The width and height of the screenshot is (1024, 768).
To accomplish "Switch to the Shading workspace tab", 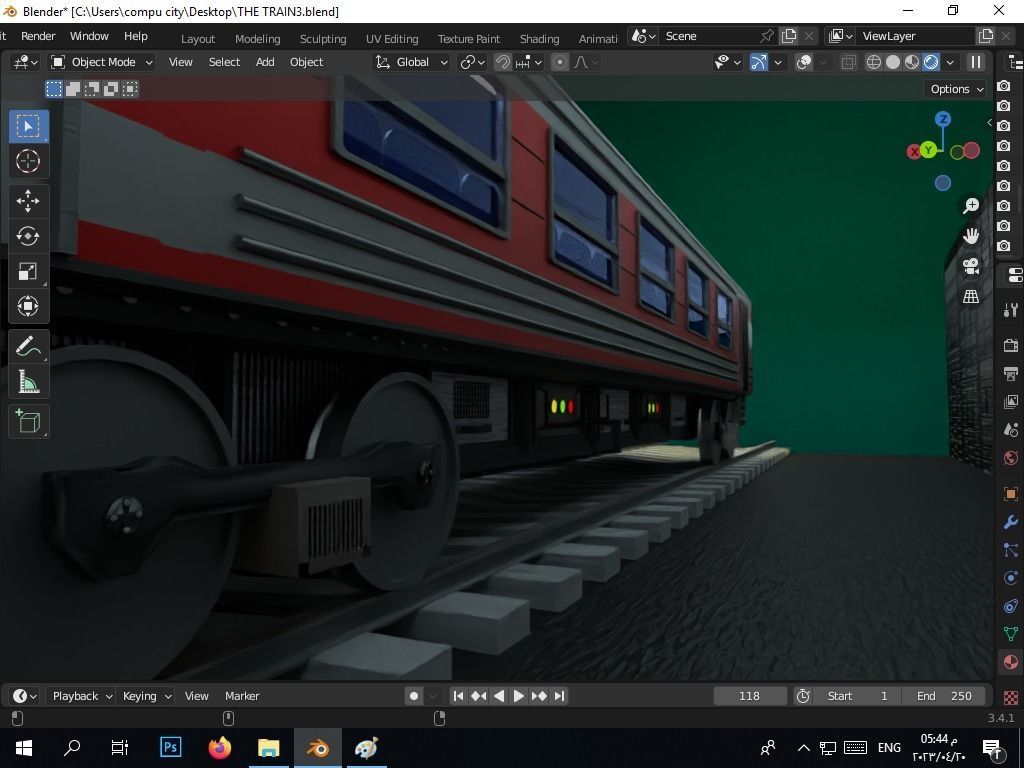I will click(x=539, y=39).
